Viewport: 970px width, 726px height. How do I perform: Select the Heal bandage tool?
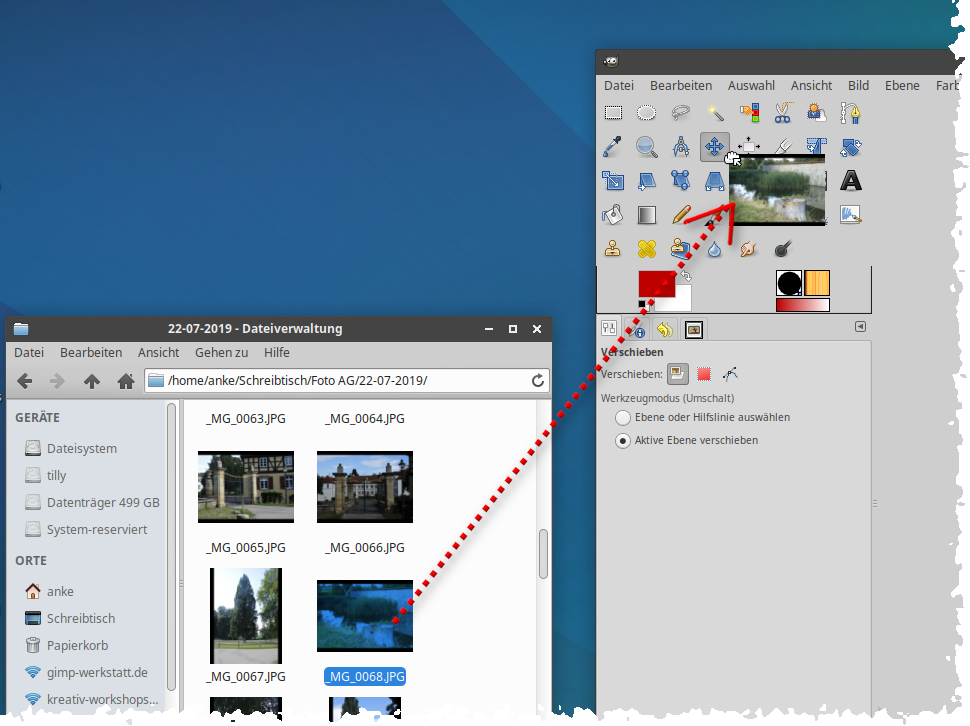pos(646,249)
